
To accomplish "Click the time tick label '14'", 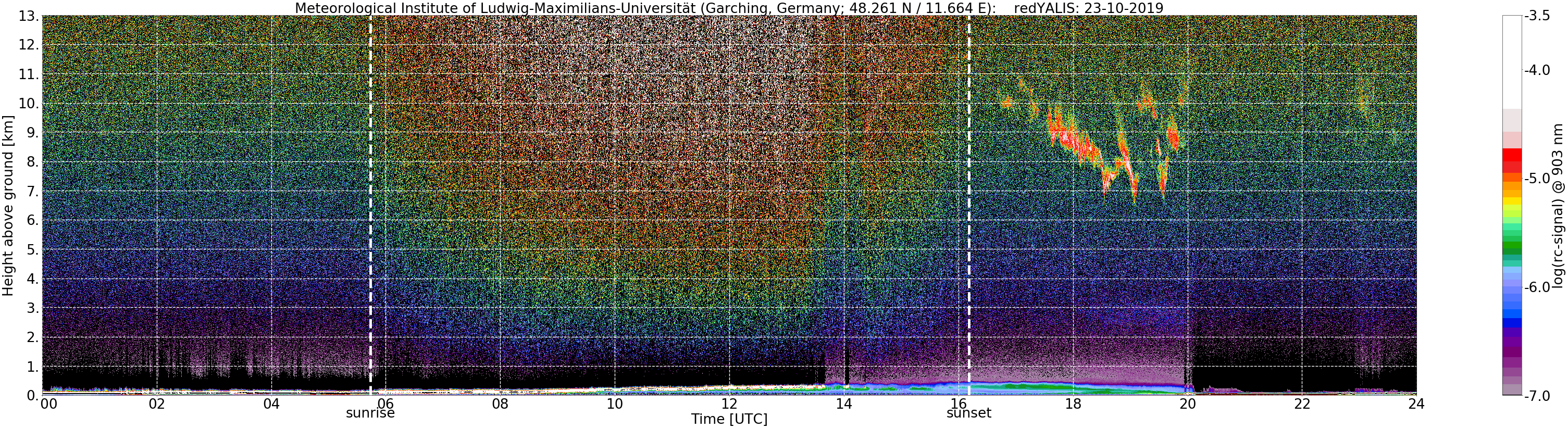I will click(x=844, y=405).
